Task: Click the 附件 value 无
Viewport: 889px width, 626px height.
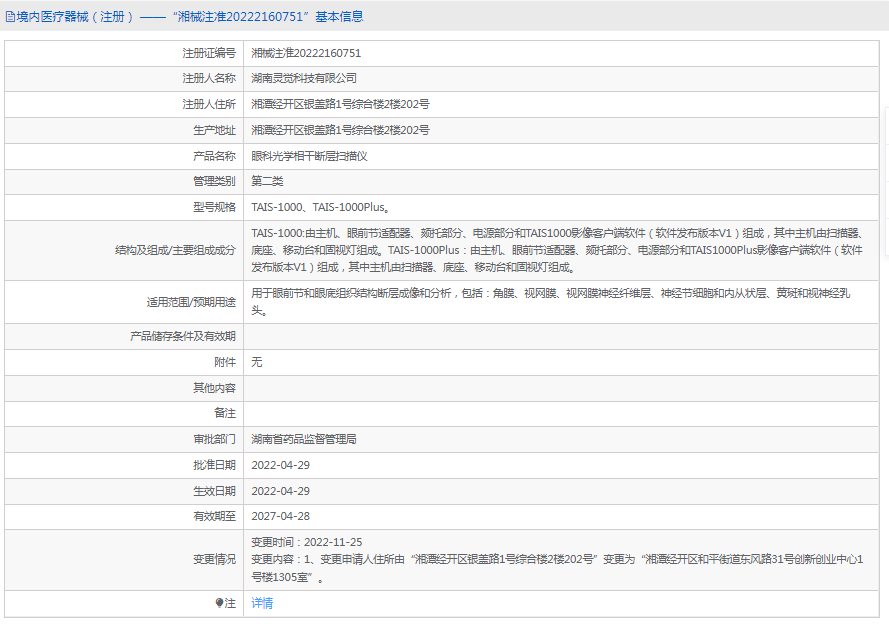Action: coord(257,361)
